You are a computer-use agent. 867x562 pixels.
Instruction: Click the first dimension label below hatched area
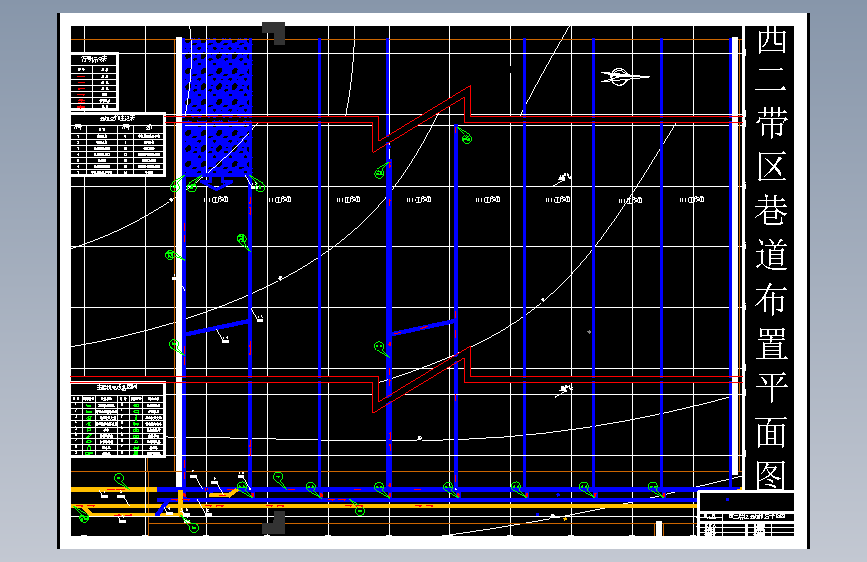pos(216,199)
